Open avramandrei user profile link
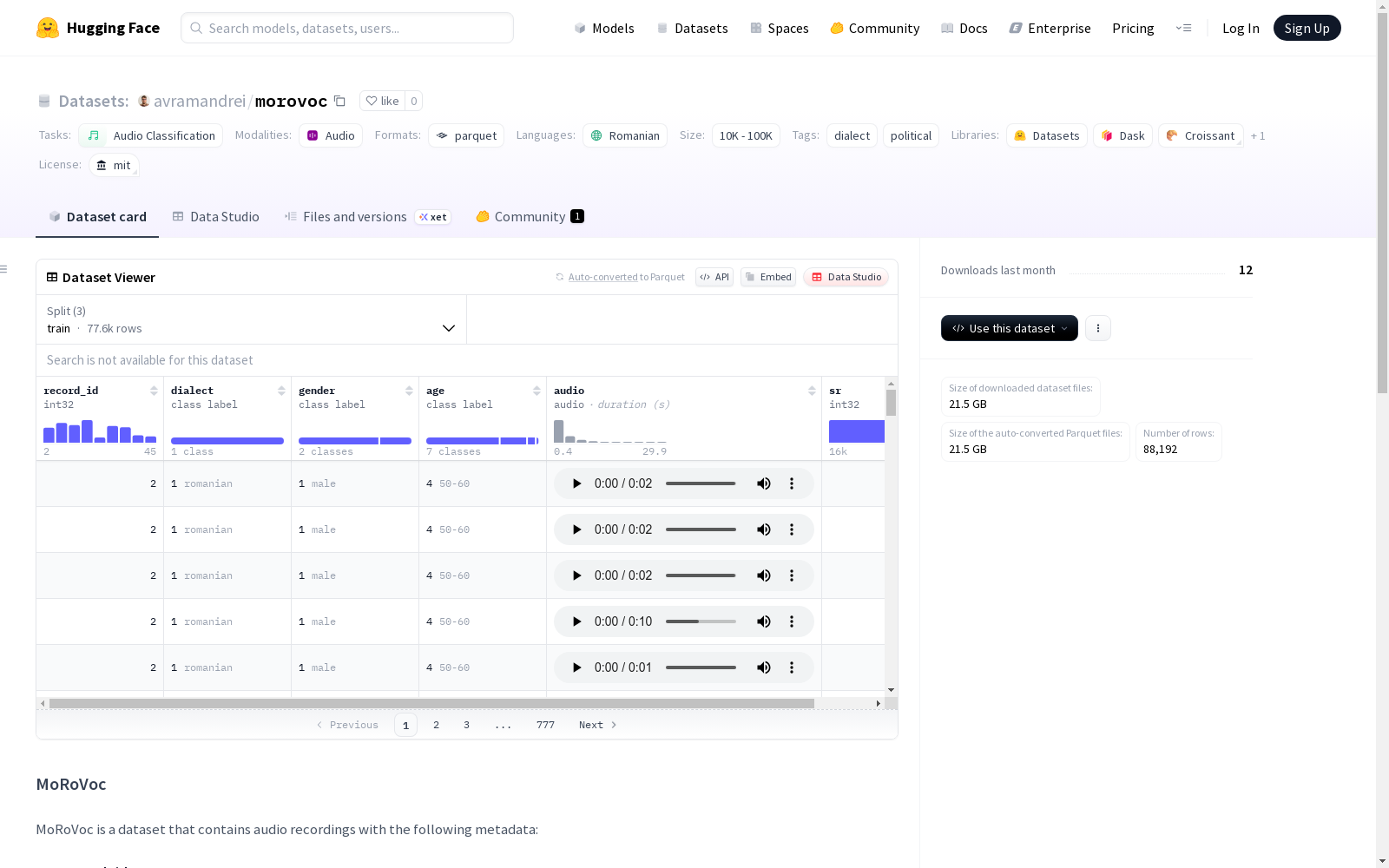This screenshot has height=868, width=1389. point(200,101)
